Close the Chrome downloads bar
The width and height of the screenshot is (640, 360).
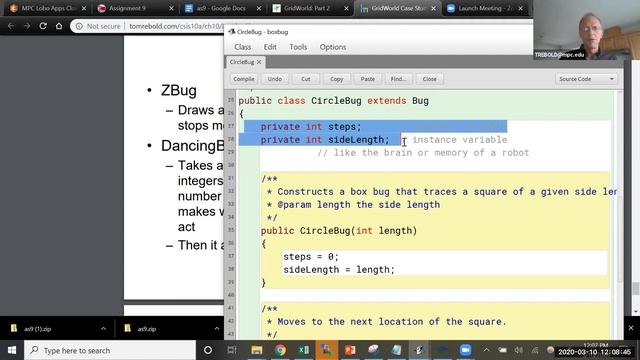pos(631,328)
